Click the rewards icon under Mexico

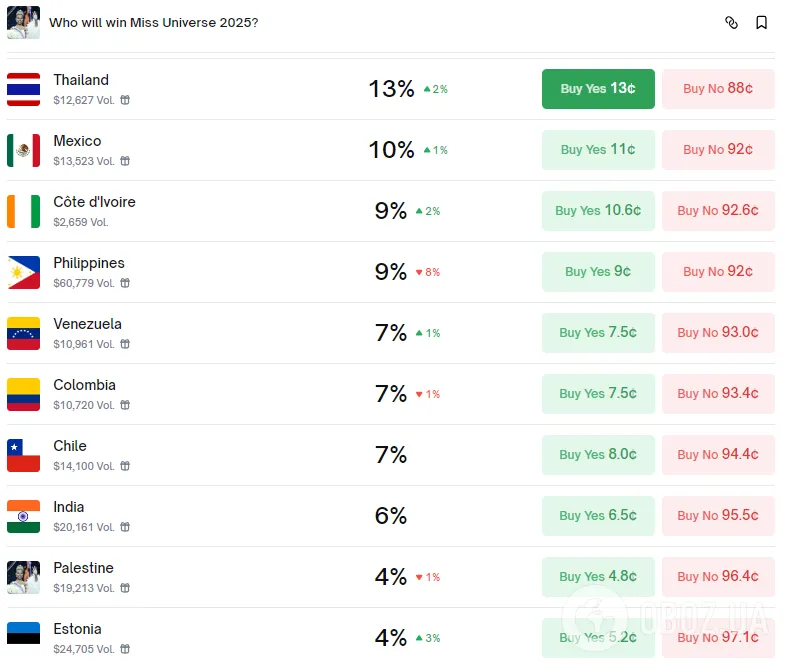coord(126,161)
